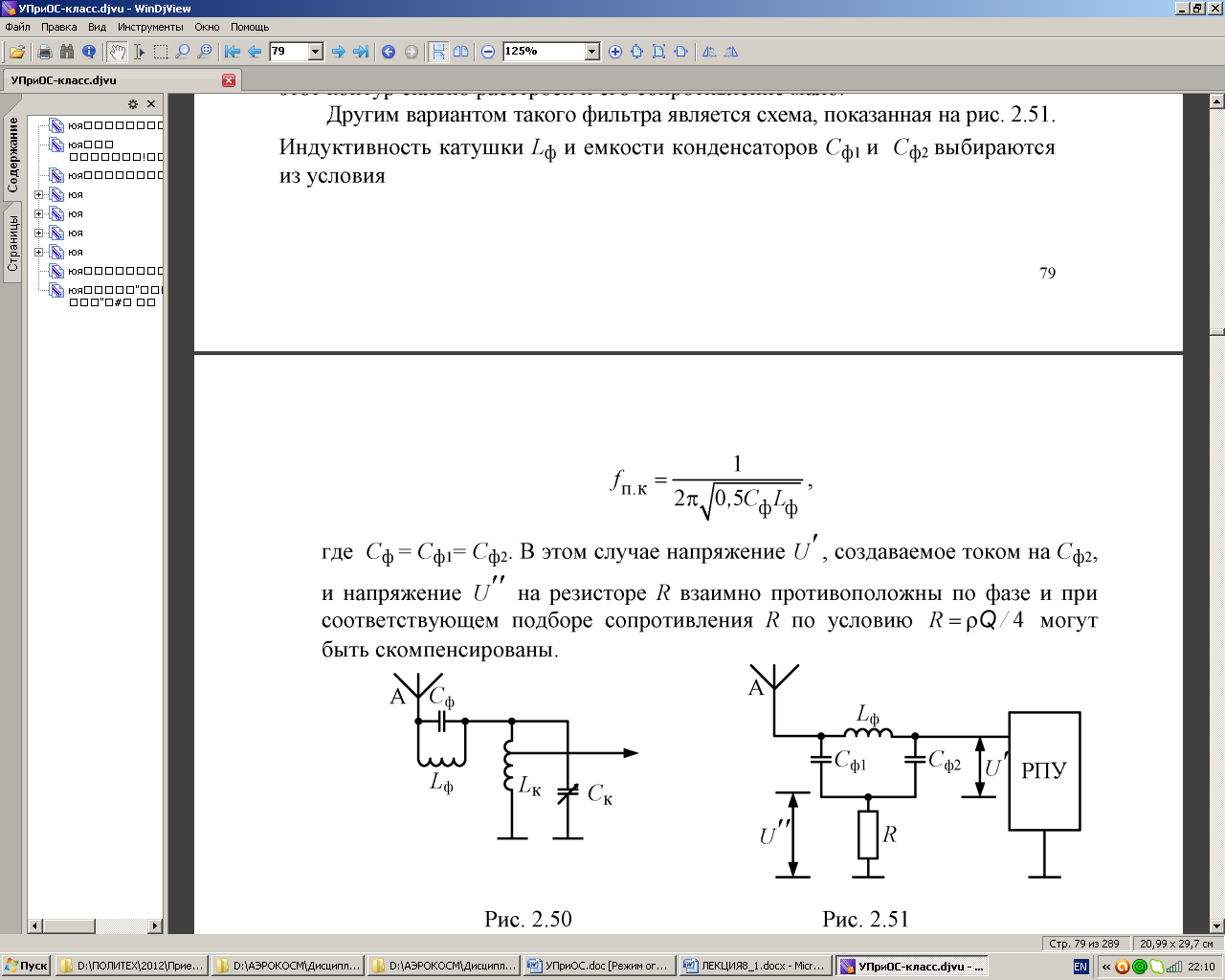Open the Инструменты menu
Image resolution: width=1225 pixels, height=980 pixels.
[150, 27]
